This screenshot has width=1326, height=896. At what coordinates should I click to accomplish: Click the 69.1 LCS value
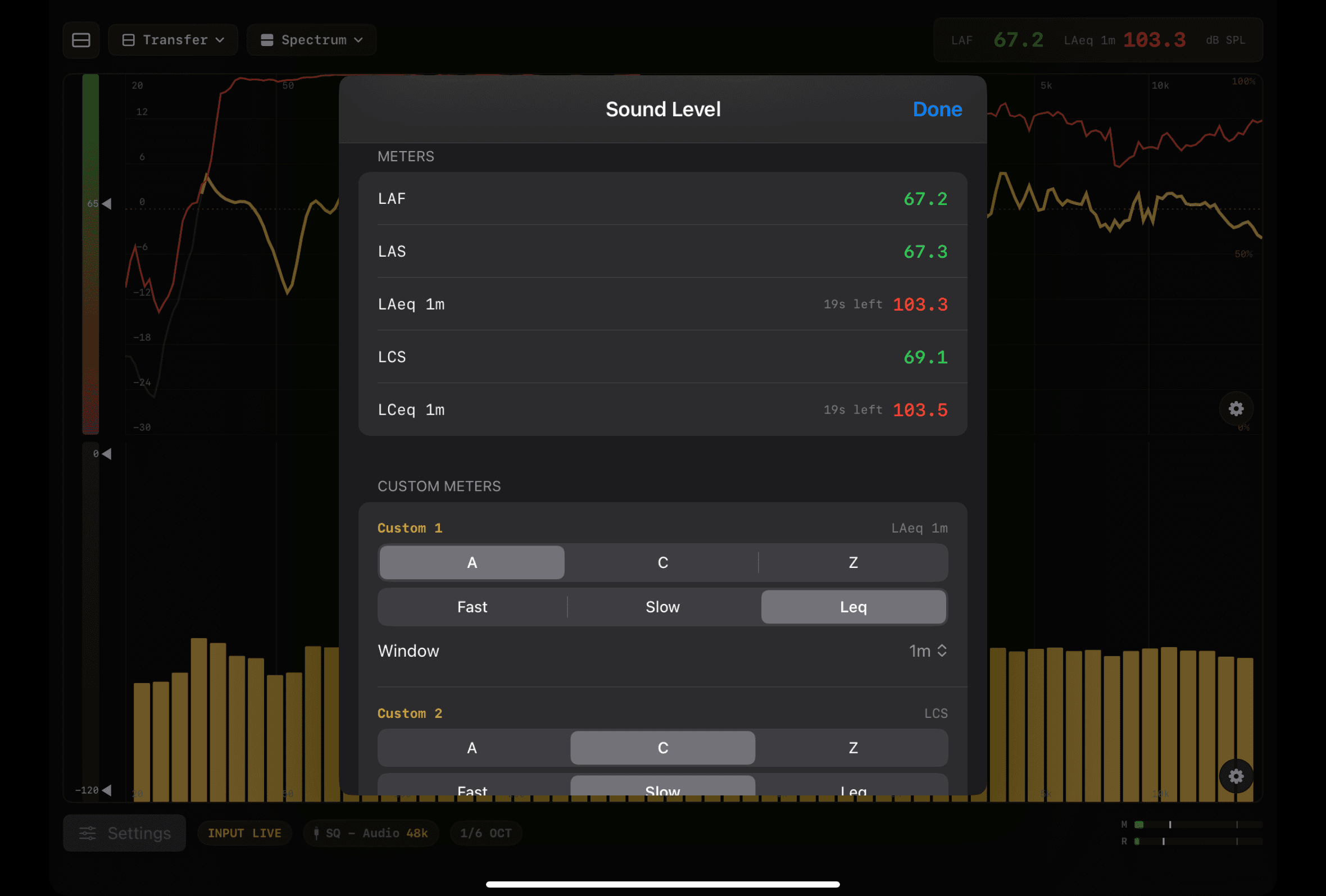(925, 357)
